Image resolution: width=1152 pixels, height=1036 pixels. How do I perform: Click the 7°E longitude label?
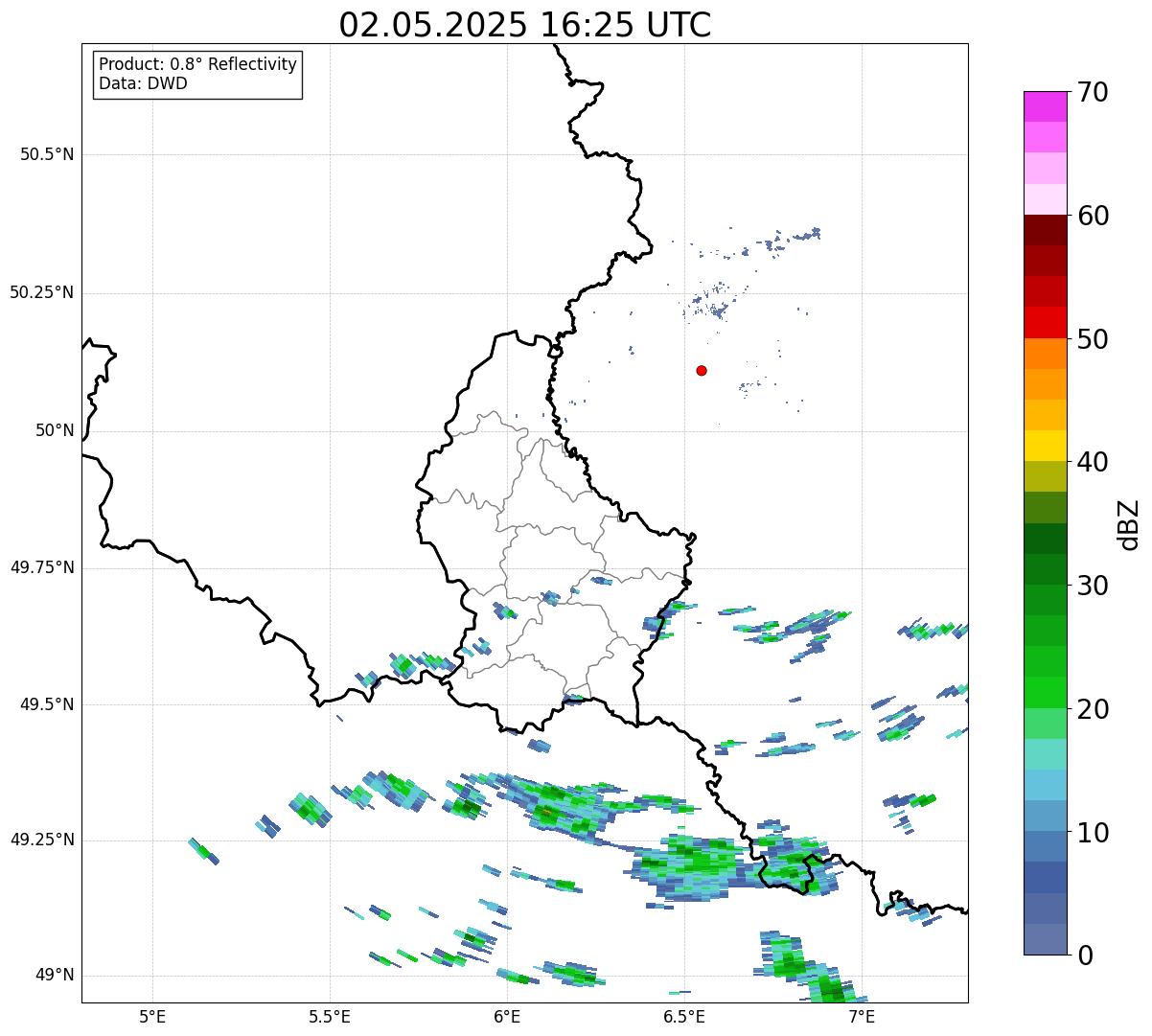[862, 1016]
